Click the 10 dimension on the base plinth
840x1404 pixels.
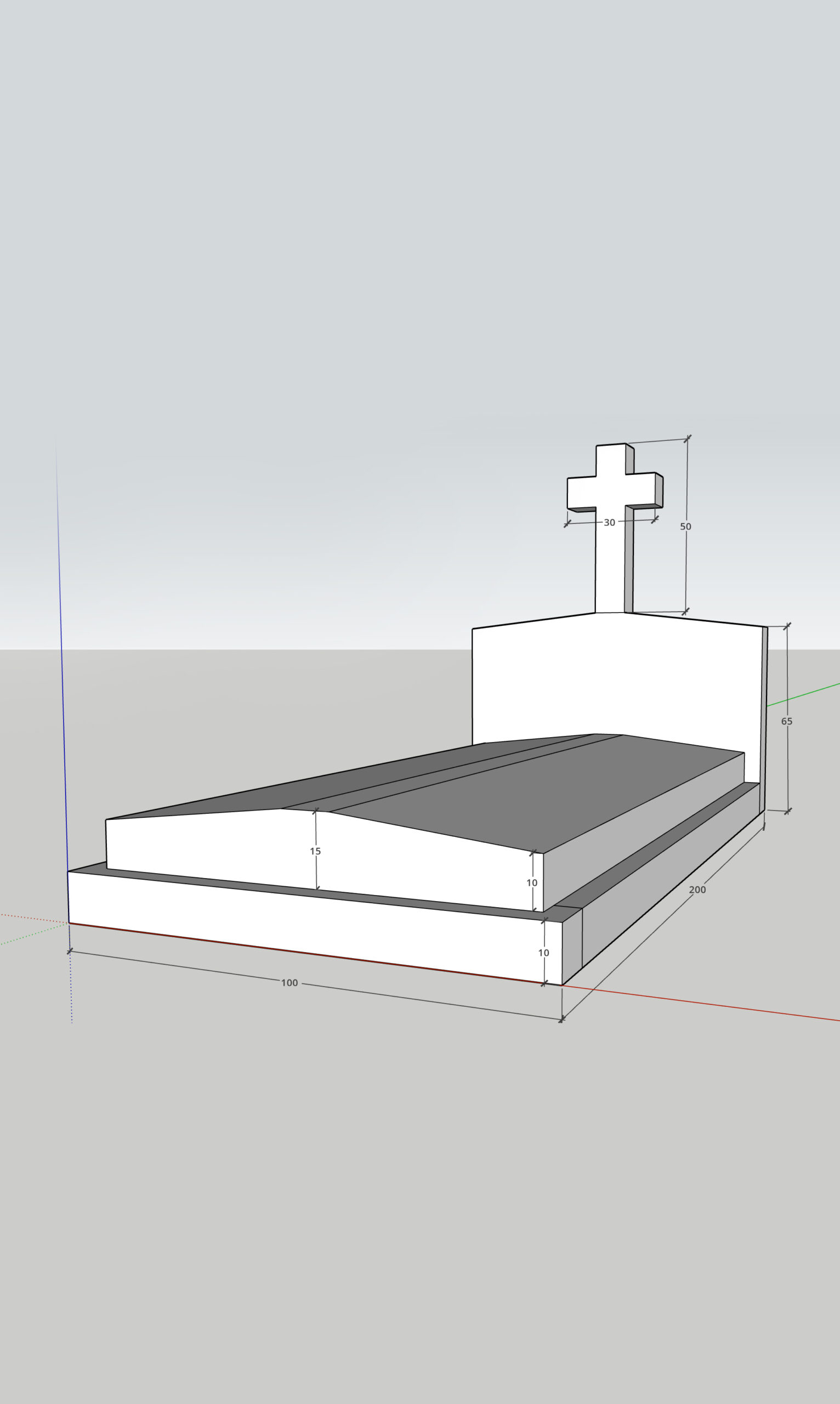[543, 953]
